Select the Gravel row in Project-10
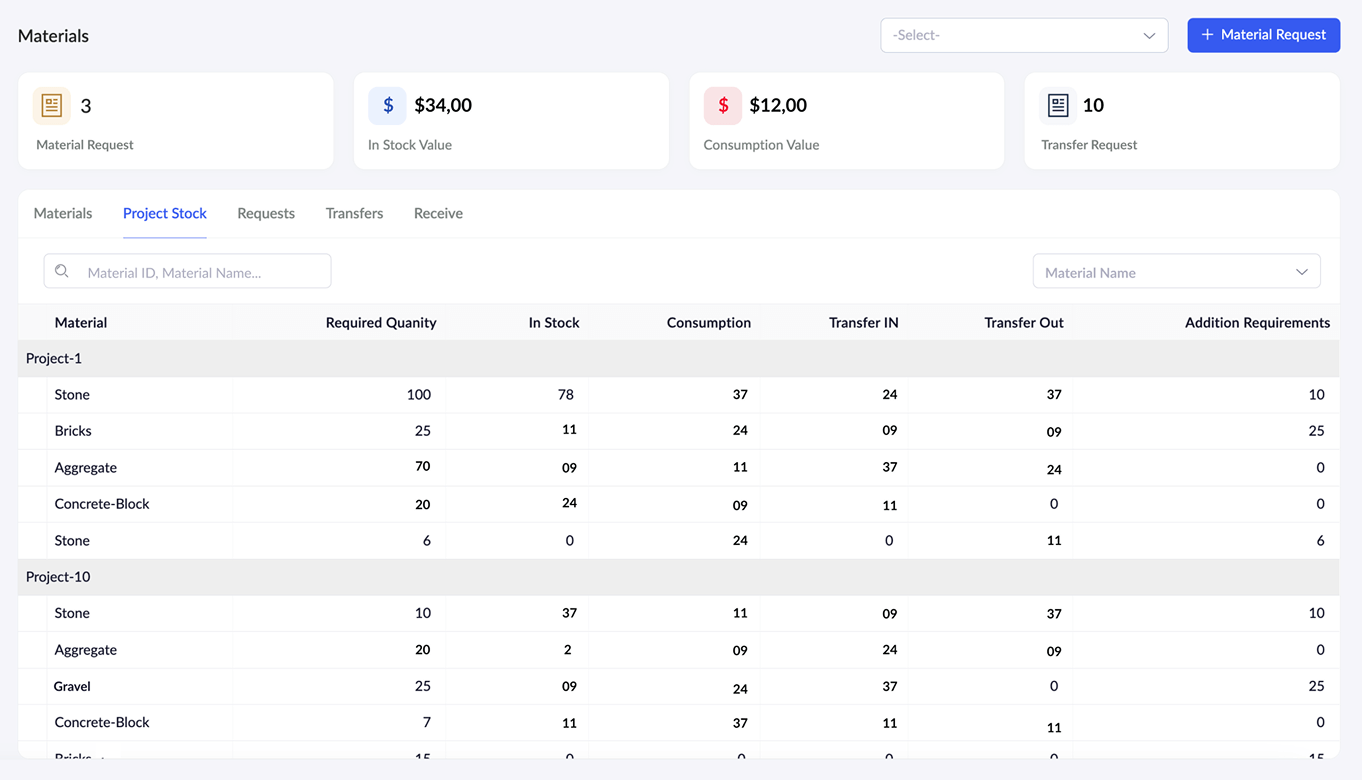The width and height of the screenshot is (1362, 780). pos(72,686)
